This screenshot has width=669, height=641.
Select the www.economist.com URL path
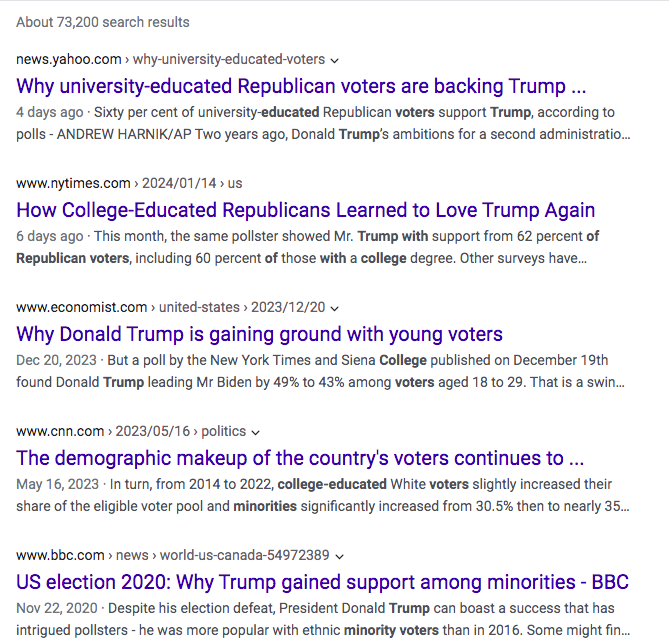[x=170, y=308]
